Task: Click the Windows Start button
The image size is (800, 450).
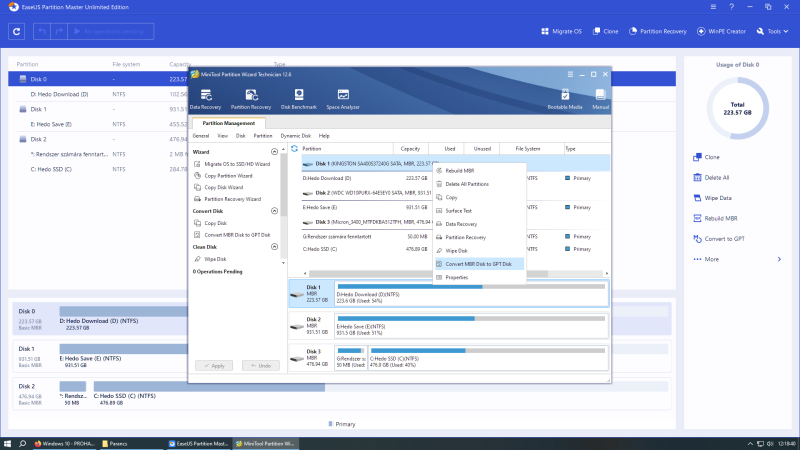Action: (7, 444)
